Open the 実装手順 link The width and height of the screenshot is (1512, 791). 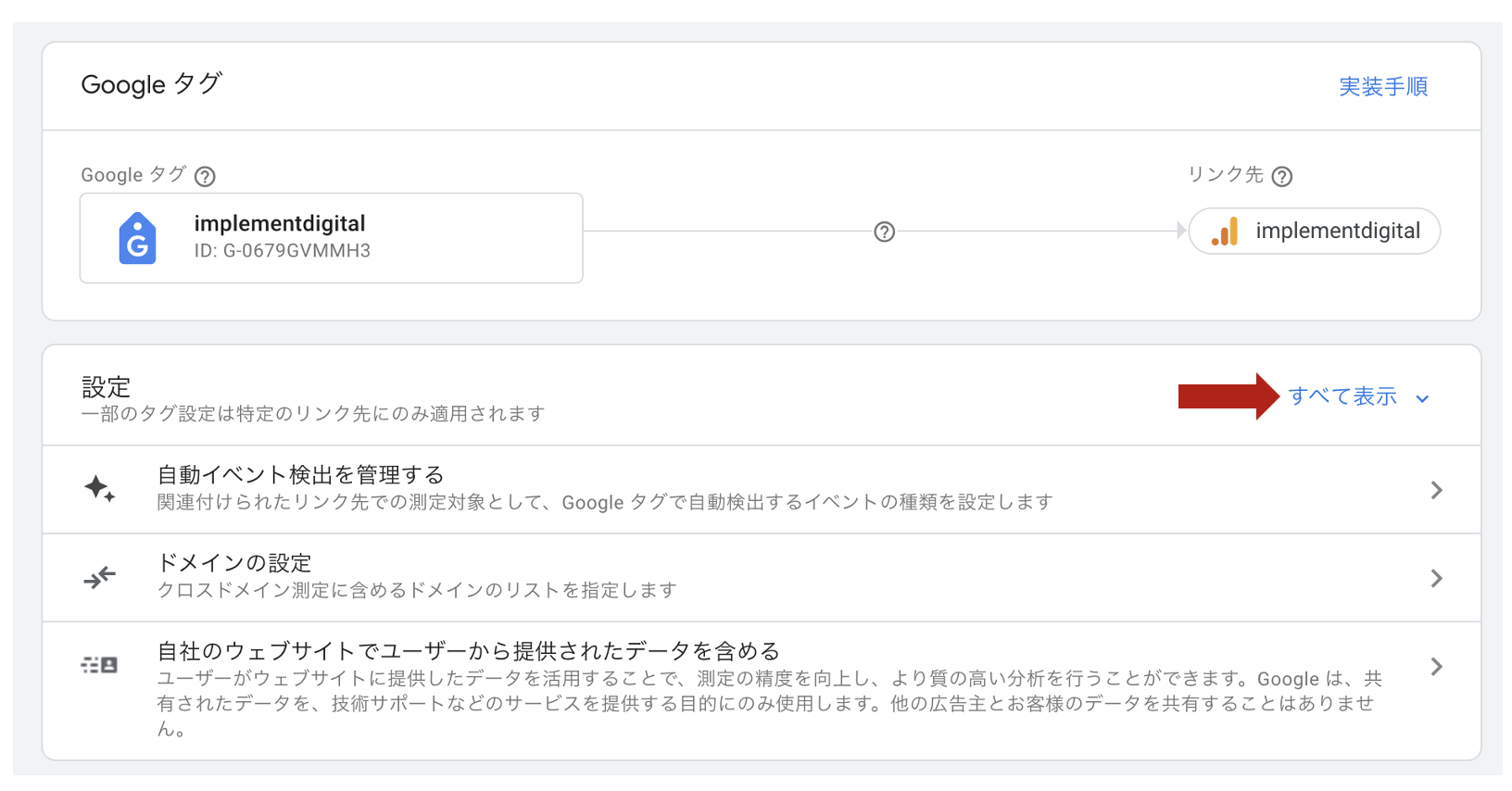point(1383,86)
